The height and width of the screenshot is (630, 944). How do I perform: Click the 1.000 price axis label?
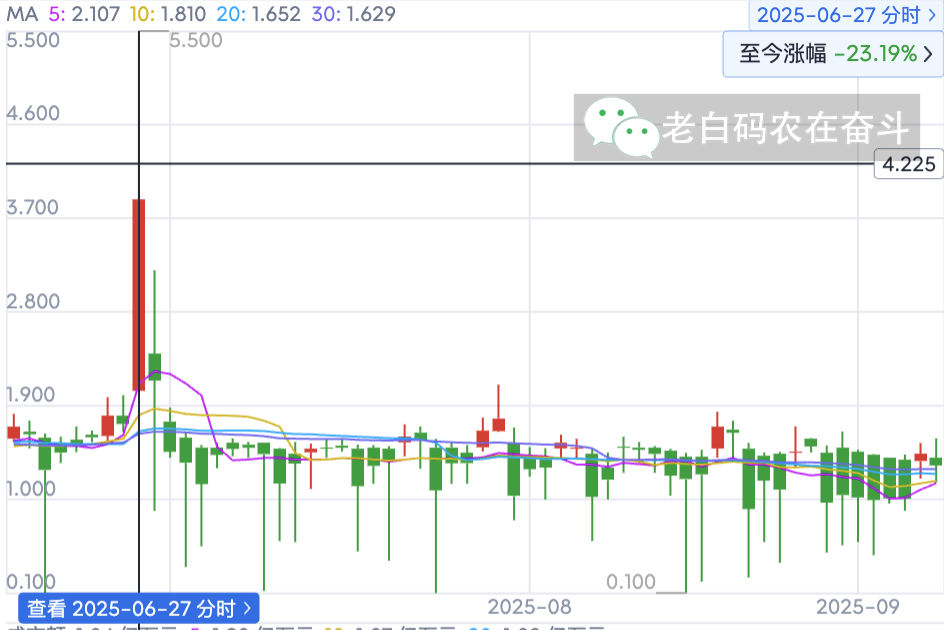point(30,488)
